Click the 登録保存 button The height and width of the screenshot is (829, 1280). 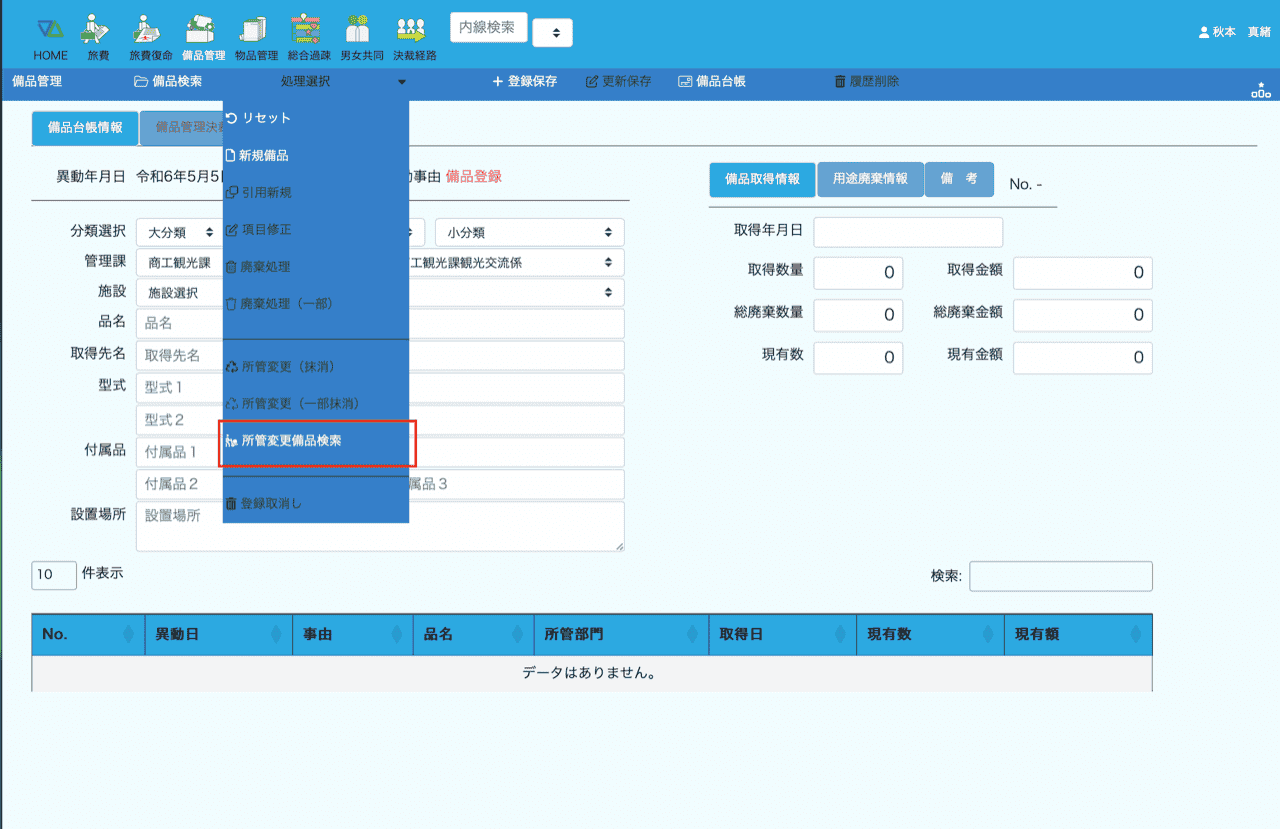click(525, 82)
